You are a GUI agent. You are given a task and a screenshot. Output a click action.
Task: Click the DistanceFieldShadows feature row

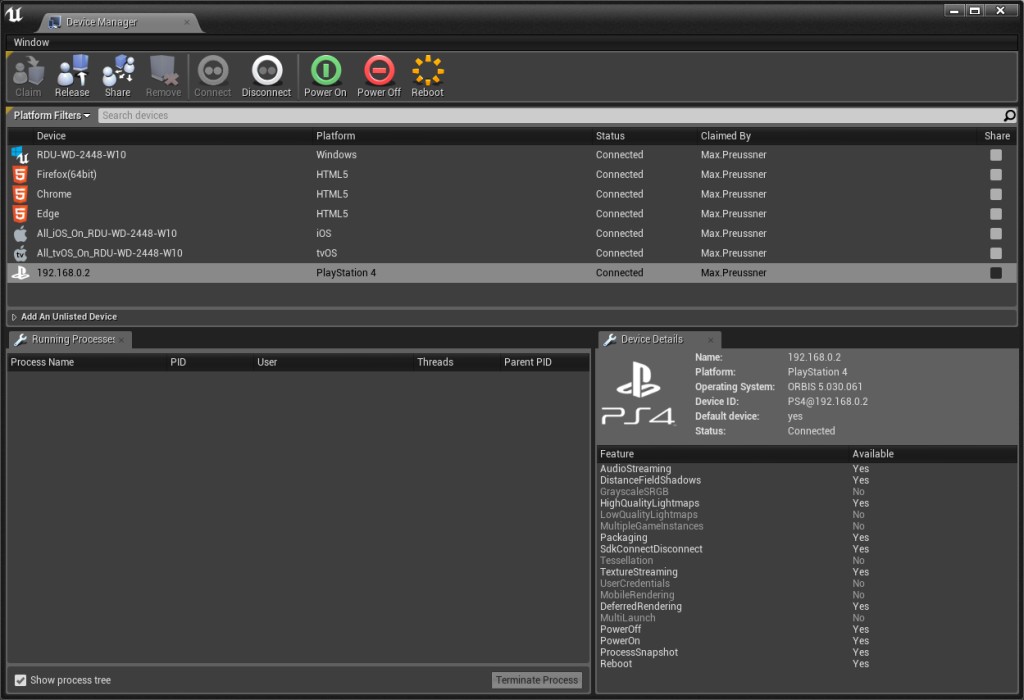(807, 480)
